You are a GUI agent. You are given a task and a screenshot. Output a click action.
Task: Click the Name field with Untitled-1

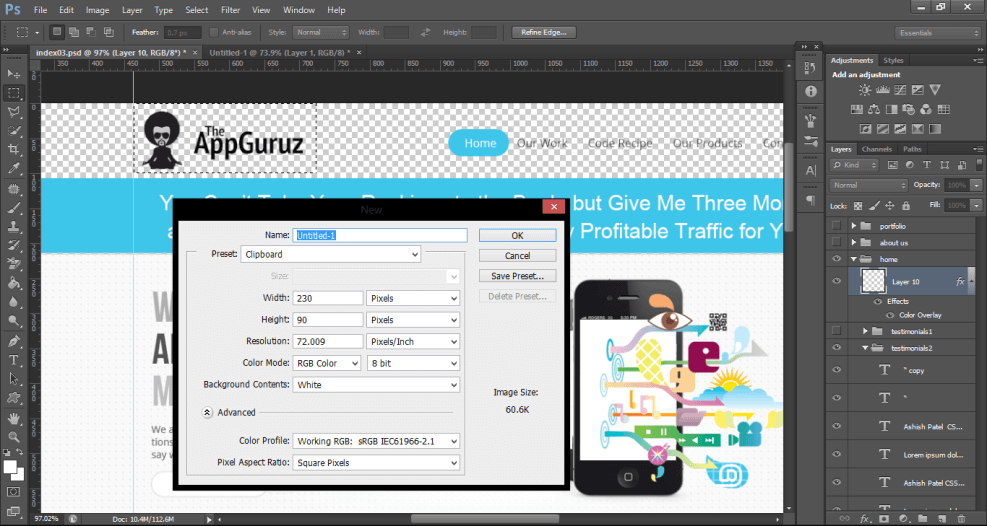[x=380, y=235]
